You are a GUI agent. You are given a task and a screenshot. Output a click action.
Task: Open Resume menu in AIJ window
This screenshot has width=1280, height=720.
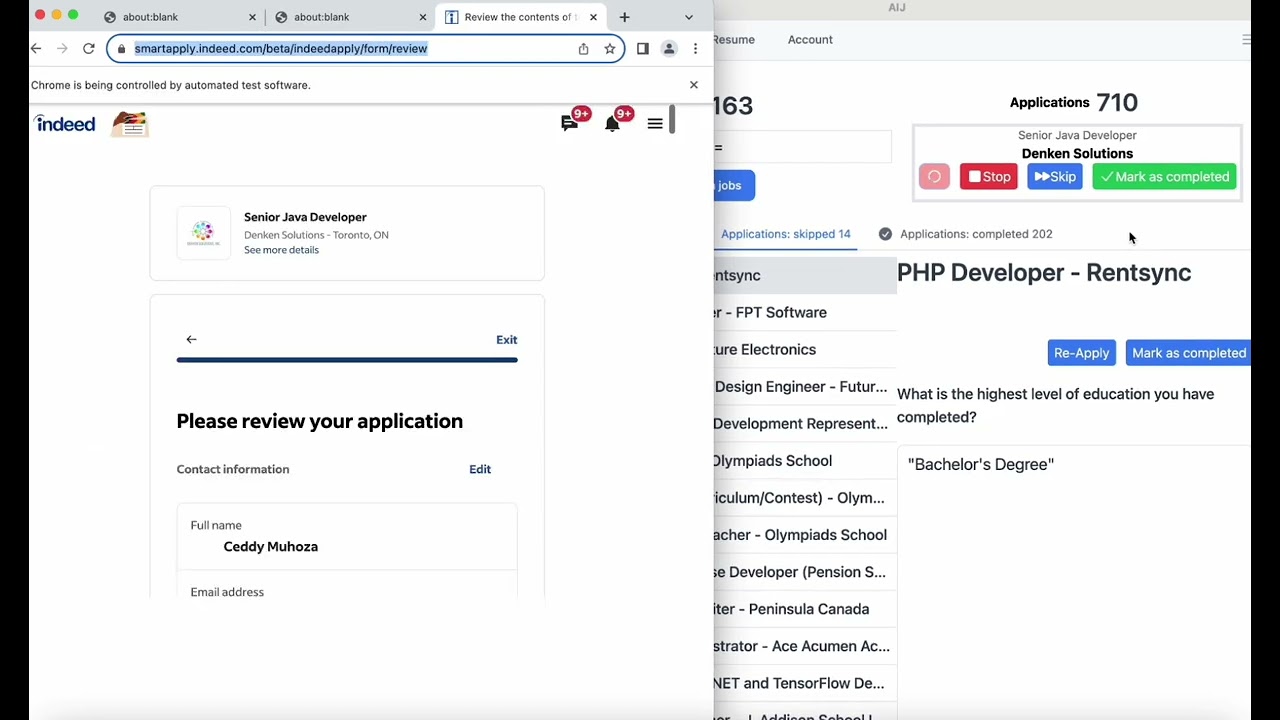pyautogui.click(x=734, y=40)
